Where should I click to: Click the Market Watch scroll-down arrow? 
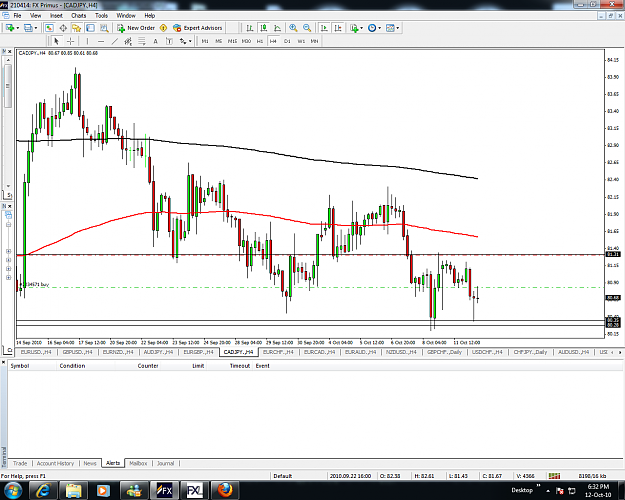pyautogui.click(x=8, y=186)
